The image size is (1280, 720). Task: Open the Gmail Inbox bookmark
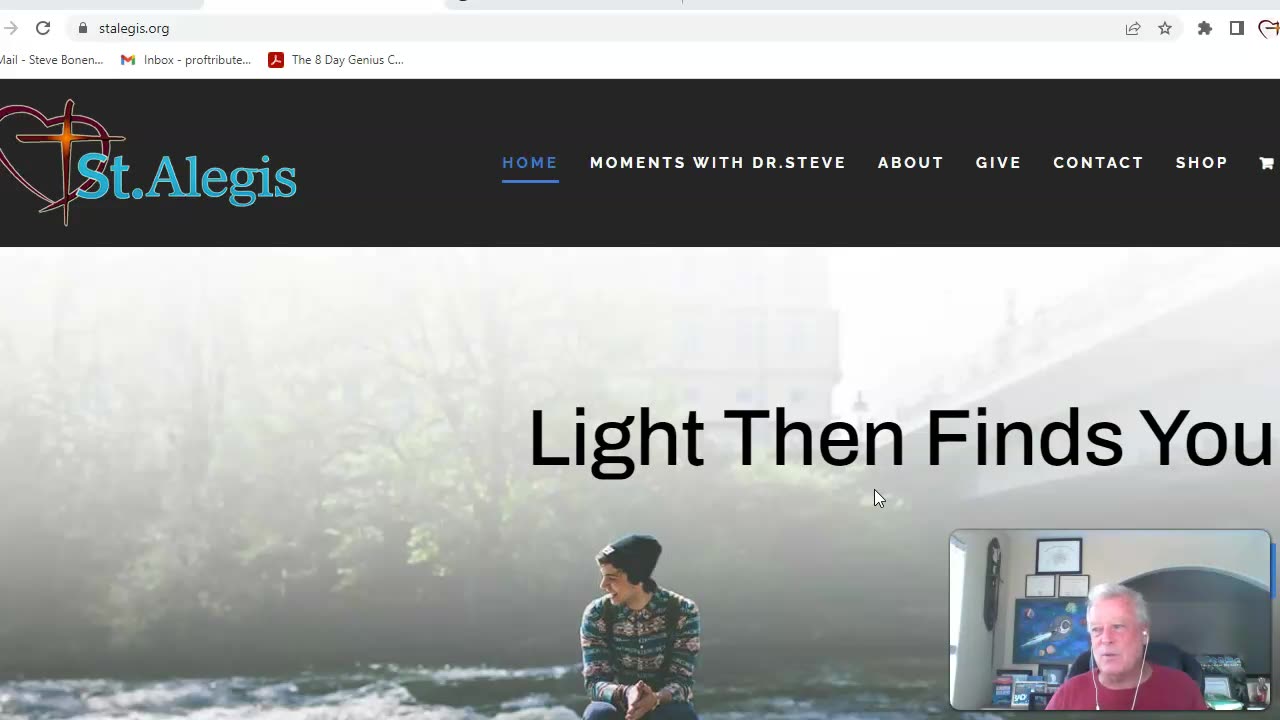(186, 60)
